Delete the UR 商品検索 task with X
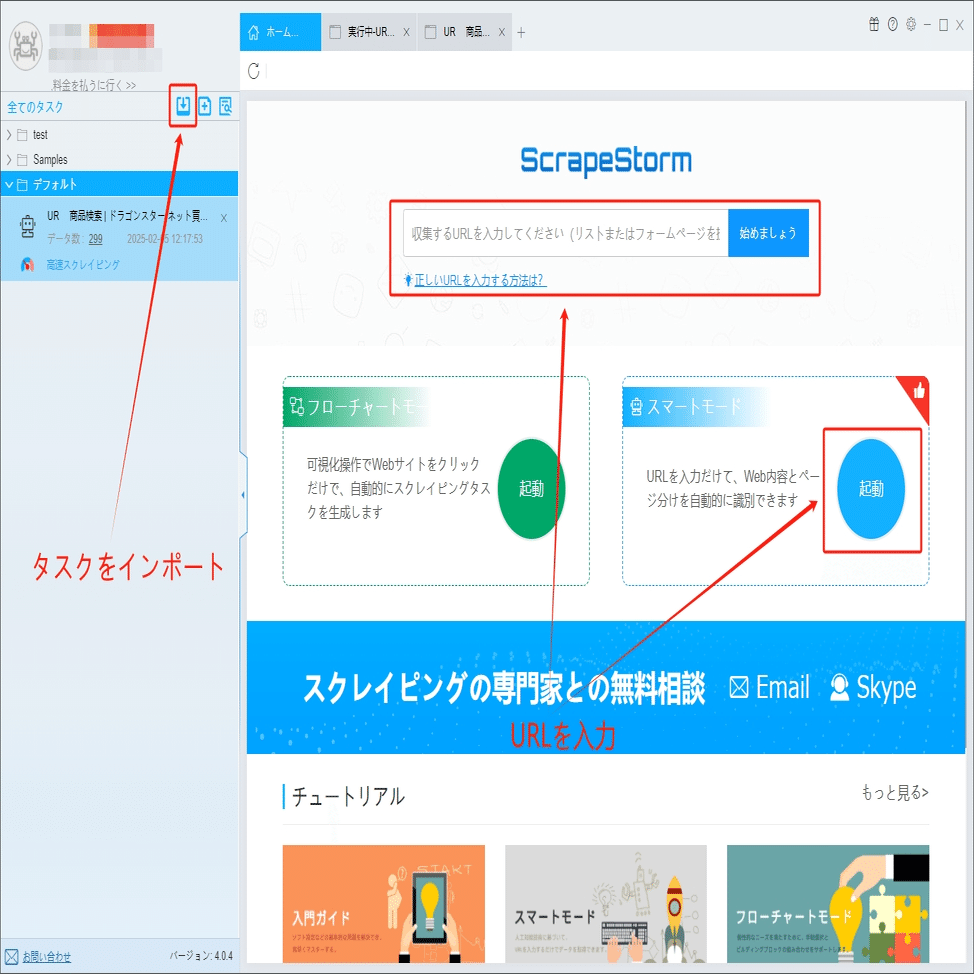Viewport: 974px width, 974px height. point(224,218)
